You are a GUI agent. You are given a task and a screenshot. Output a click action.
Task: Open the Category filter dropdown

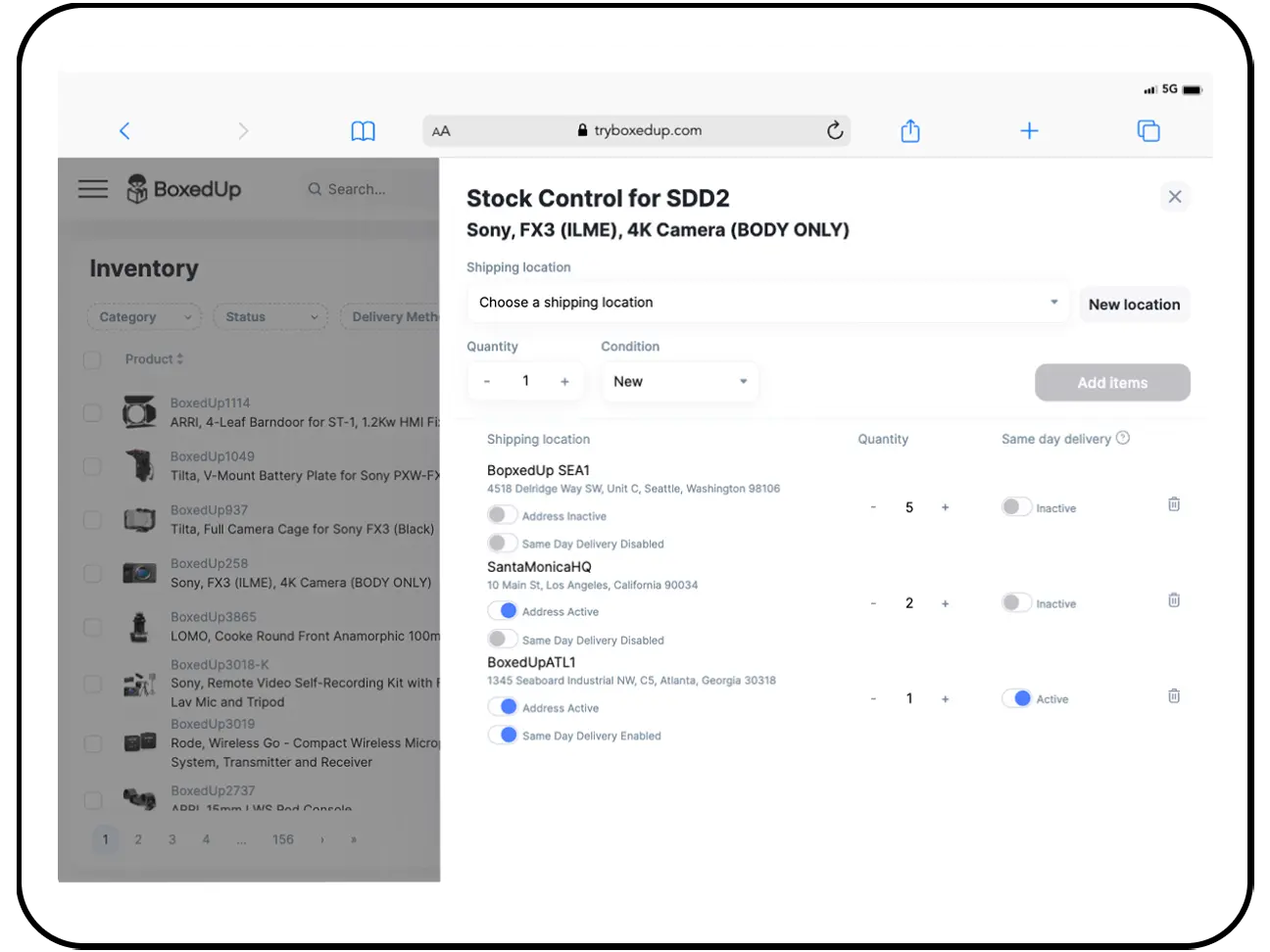point(144,317)
